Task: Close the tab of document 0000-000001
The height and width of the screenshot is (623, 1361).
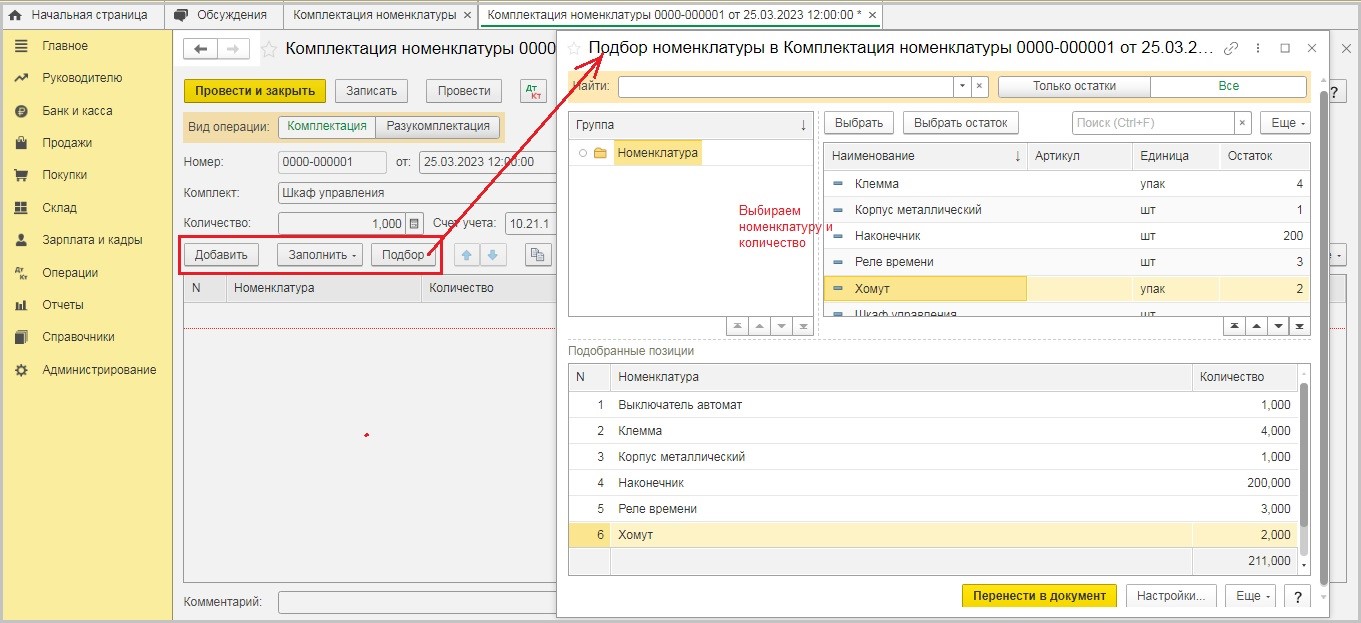Action: (x=872, y=16)
